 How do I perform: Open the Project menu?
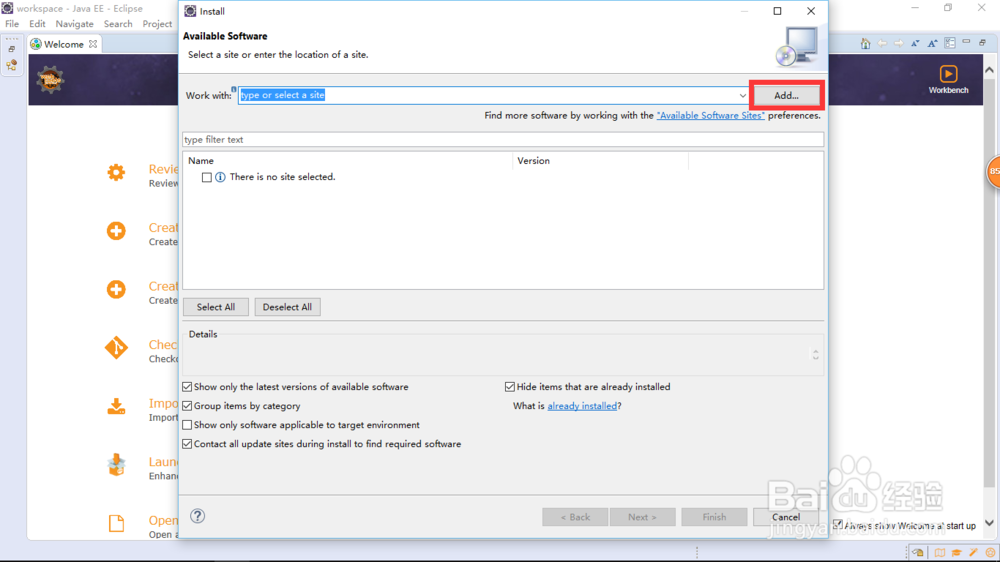(157, 24)
